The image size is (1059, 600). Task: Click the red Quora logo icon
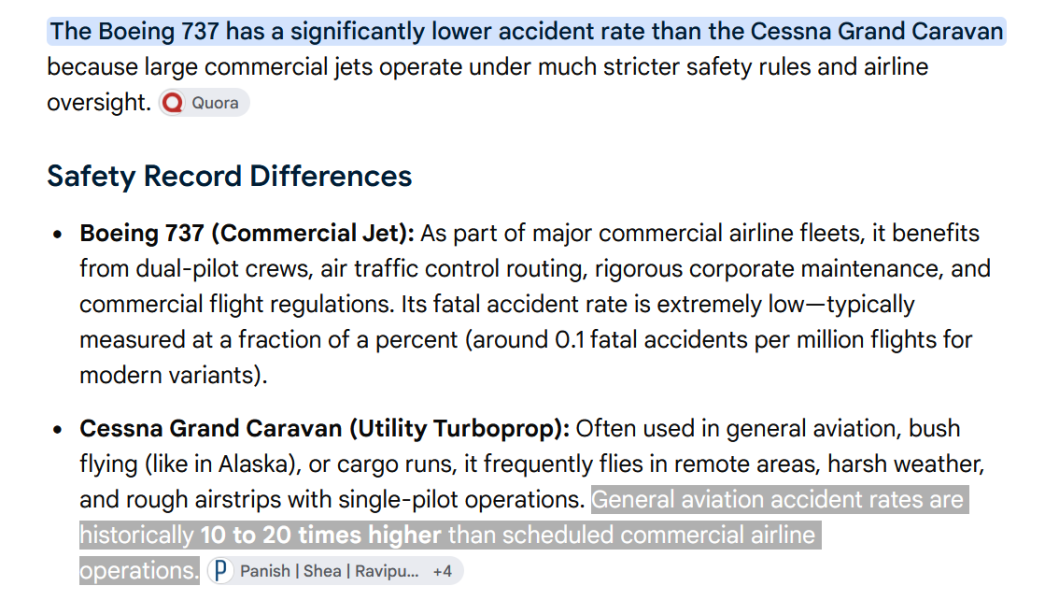[173, 103]
